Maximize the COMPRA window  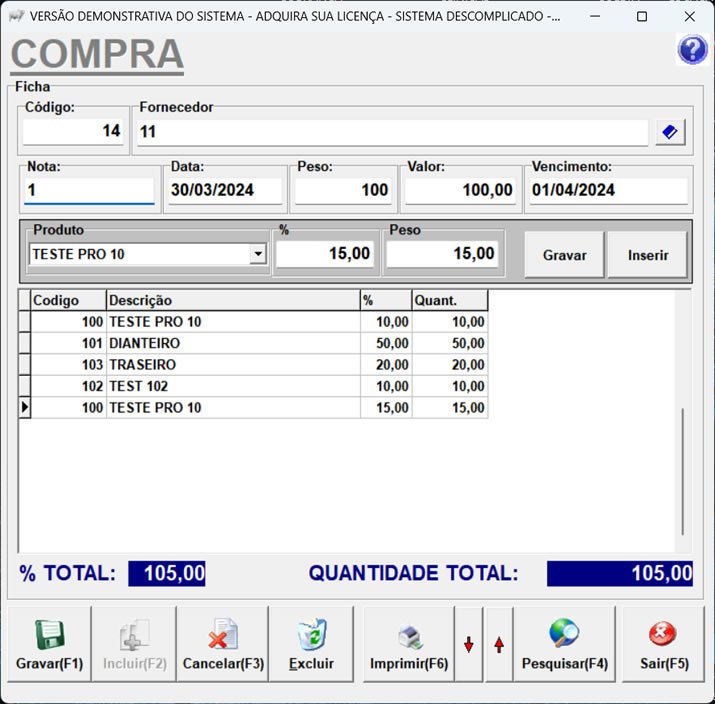[642, 16]
